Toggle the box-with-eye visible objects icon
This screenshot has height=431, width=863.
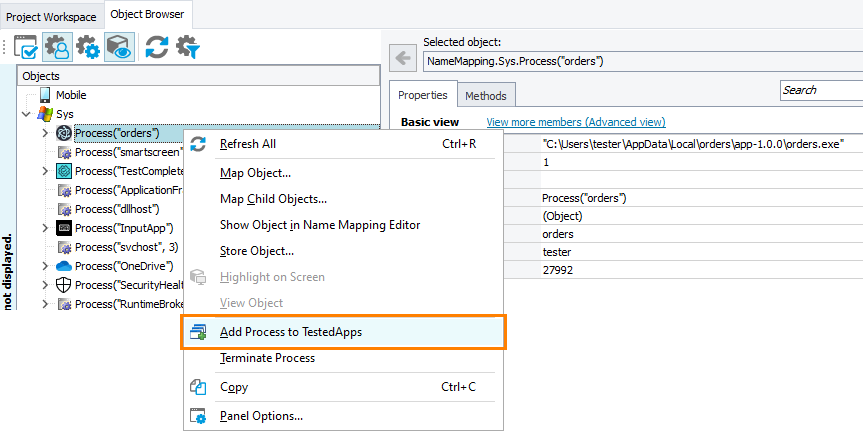point(118,47)
